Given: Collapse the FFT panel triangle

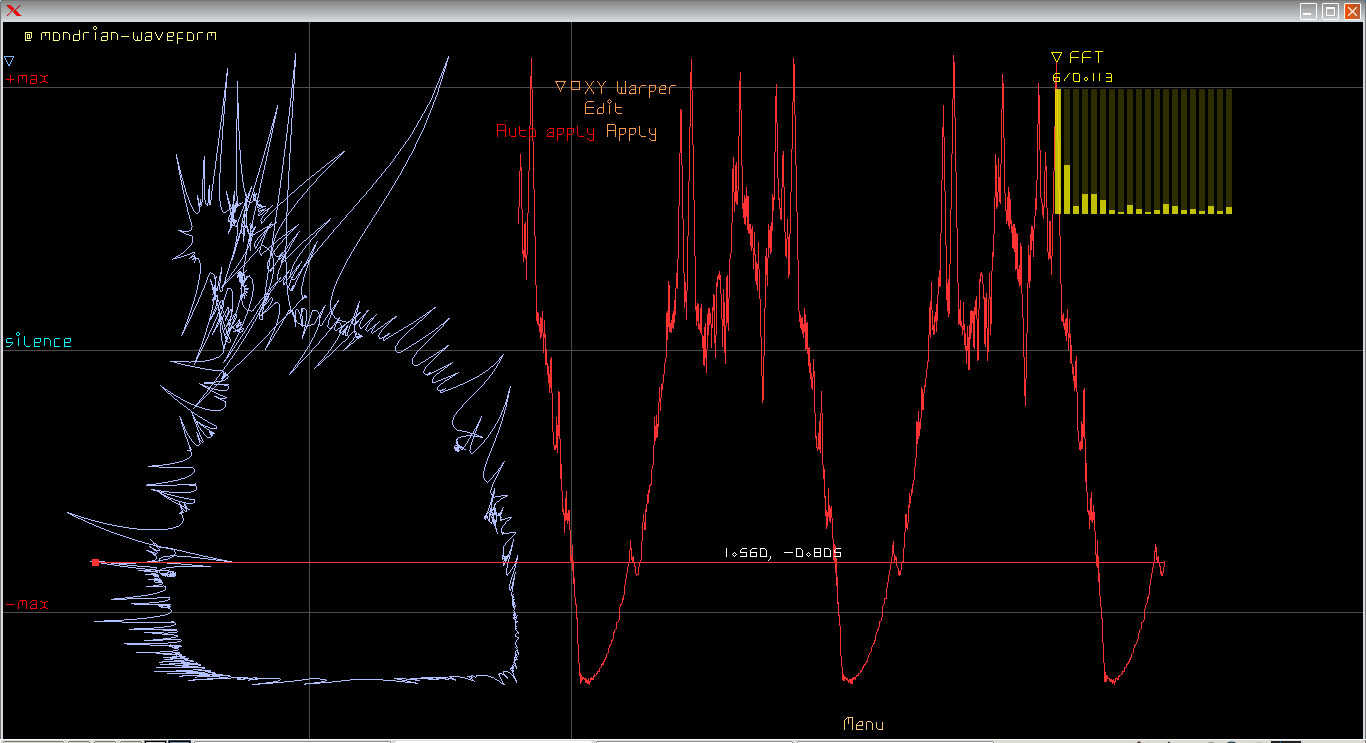Looking at the screenshot, I should pos(1056,58).
